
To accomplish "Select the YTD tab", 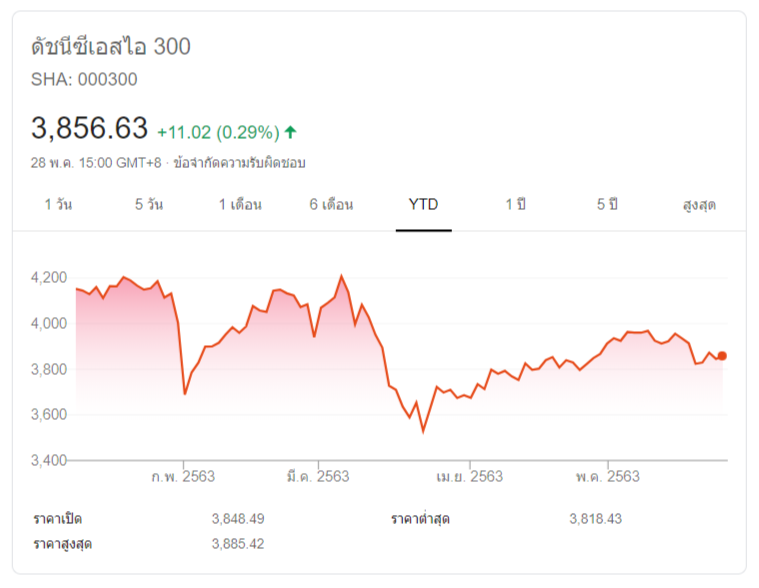I will 423,205.
